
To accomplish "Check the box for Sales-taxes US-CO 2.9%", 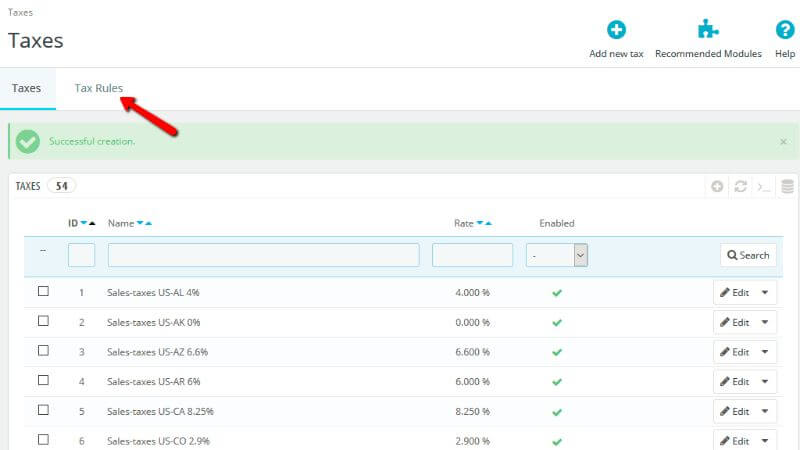I will coord(43,439).
